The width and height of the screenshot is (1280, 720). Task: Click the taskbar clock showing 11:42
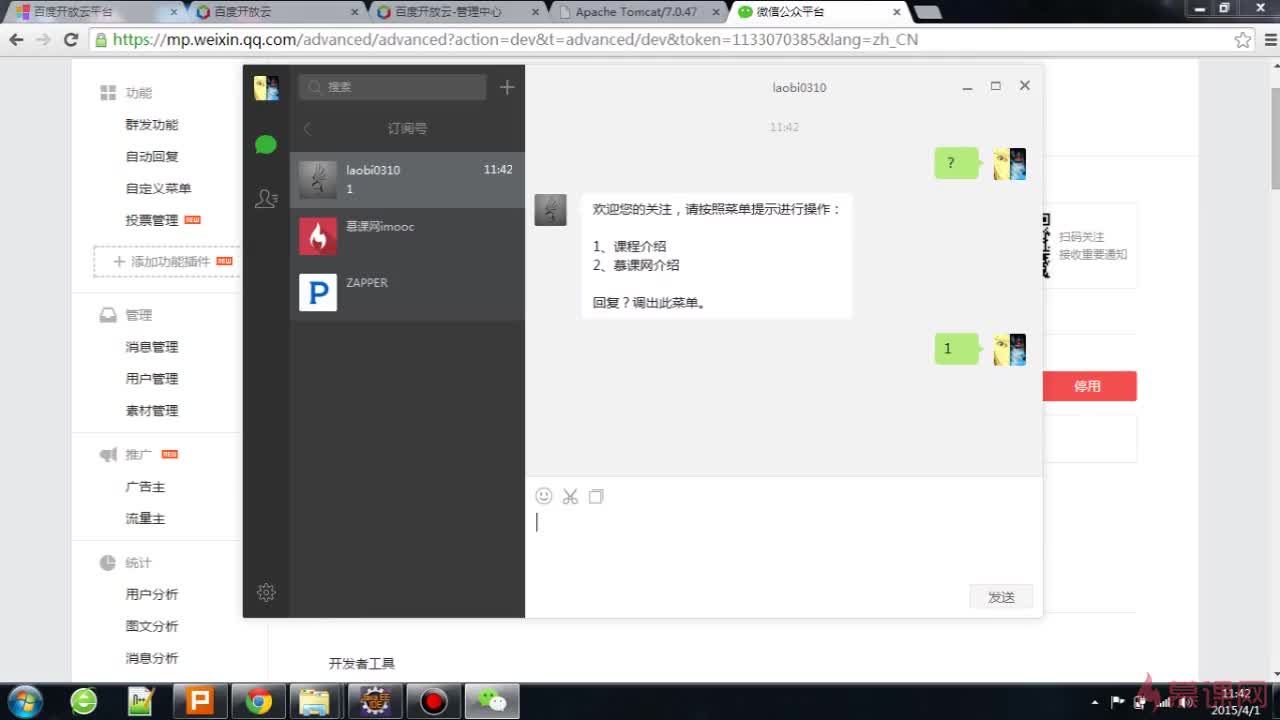tap(1236, 702)
